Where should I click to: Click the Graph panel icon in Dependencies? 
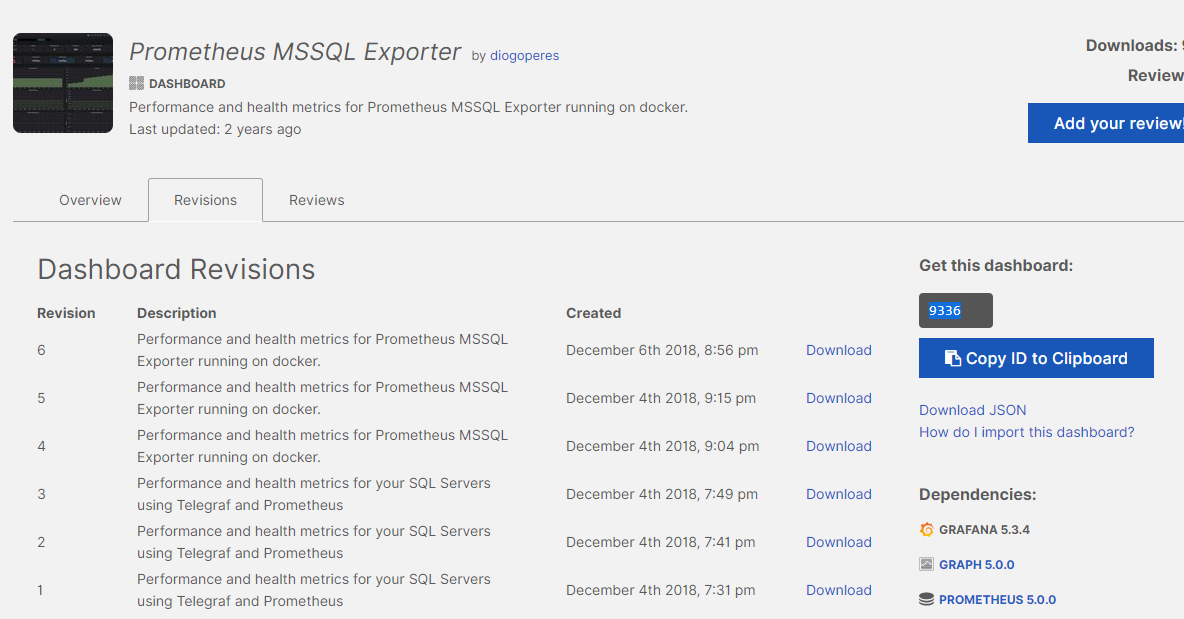(x=927, y=564)
